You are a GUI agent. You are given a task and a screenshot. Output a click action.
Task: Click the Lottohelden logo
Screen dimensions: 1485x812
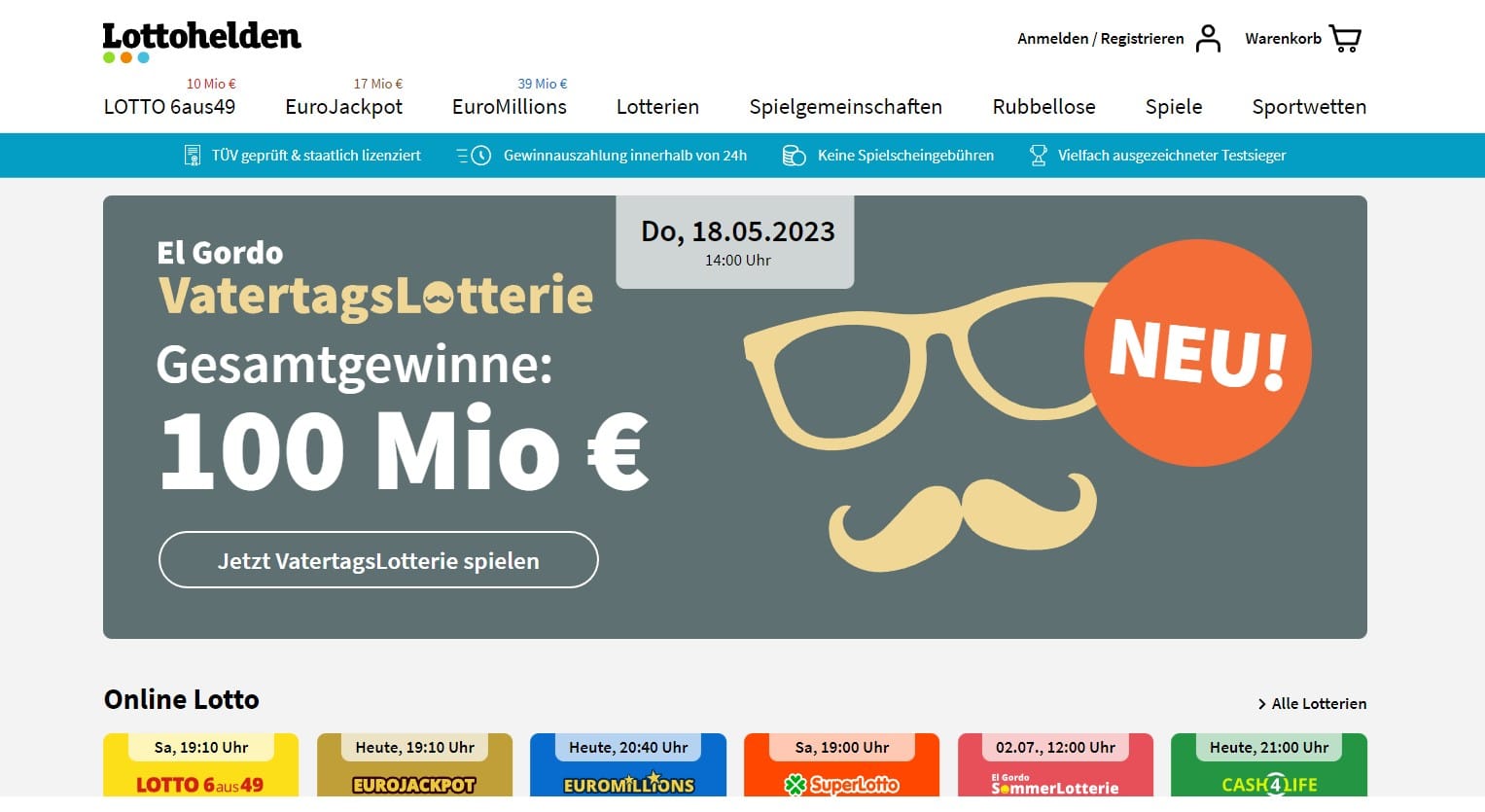[x=202, y=43]
